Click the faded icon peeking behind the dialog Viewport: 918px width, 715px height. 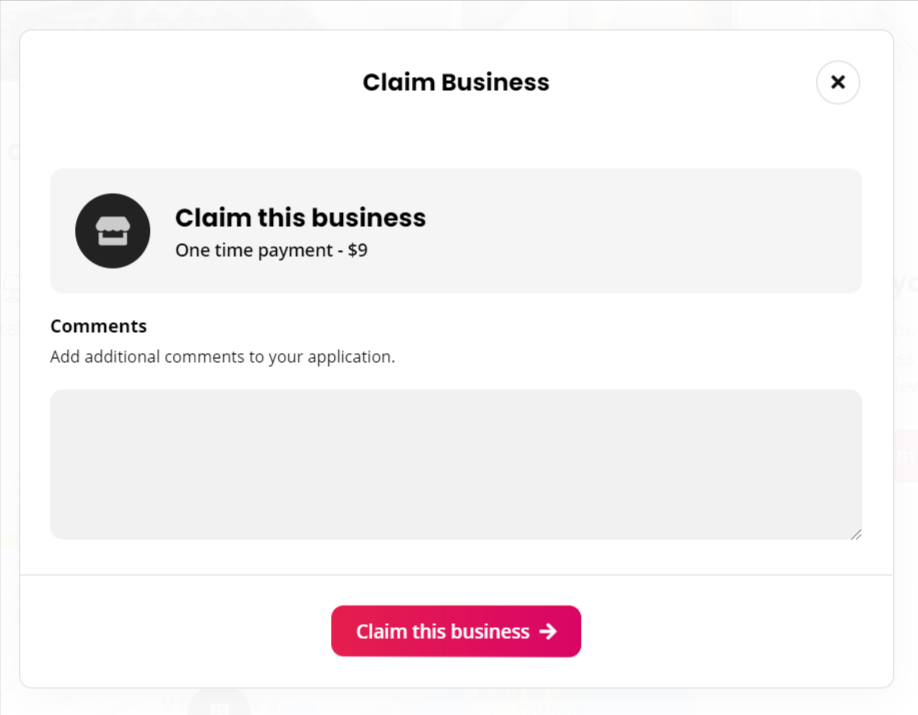11,288
